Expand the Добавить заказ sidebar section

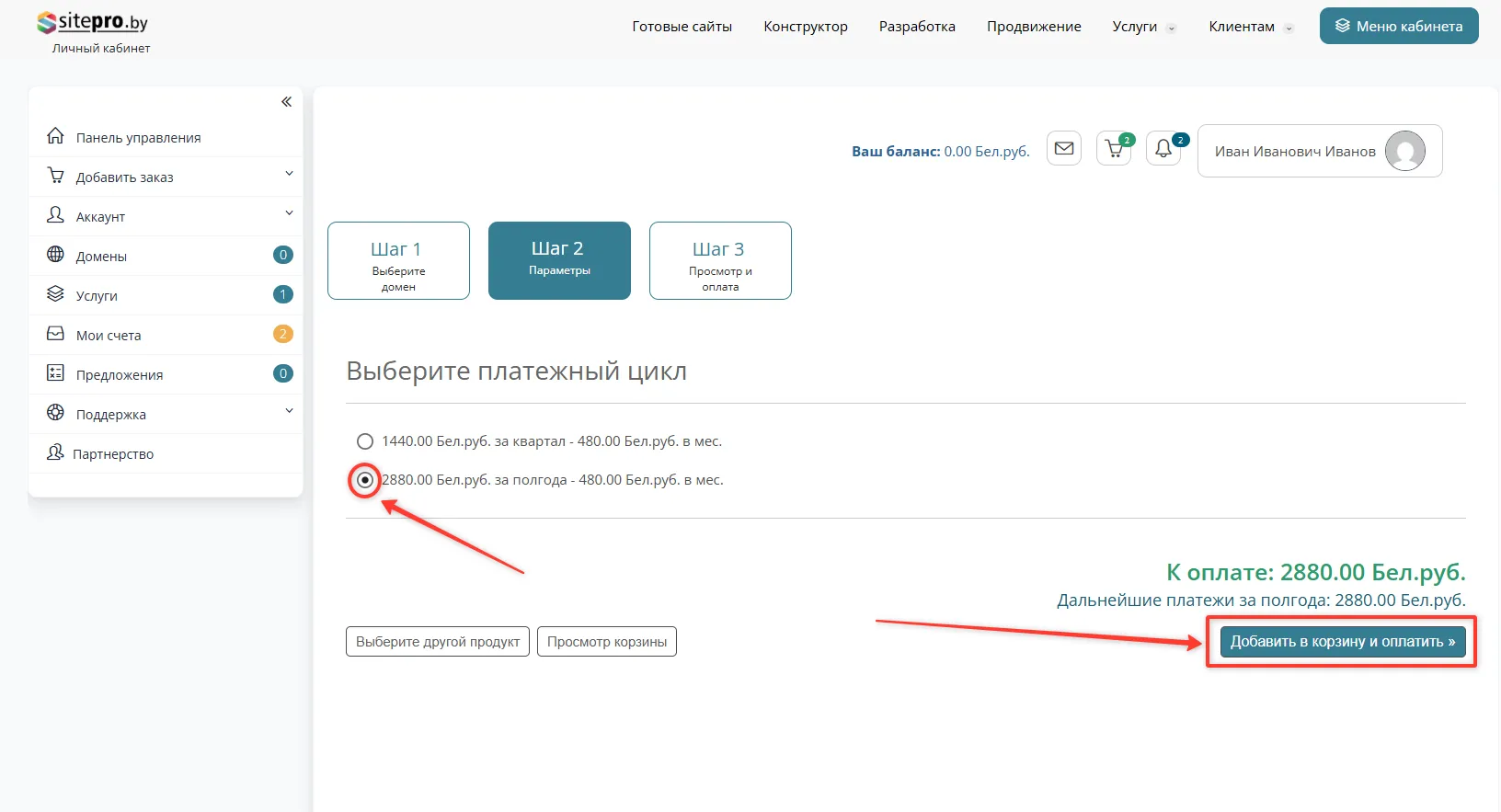click(x=289, y=174)
